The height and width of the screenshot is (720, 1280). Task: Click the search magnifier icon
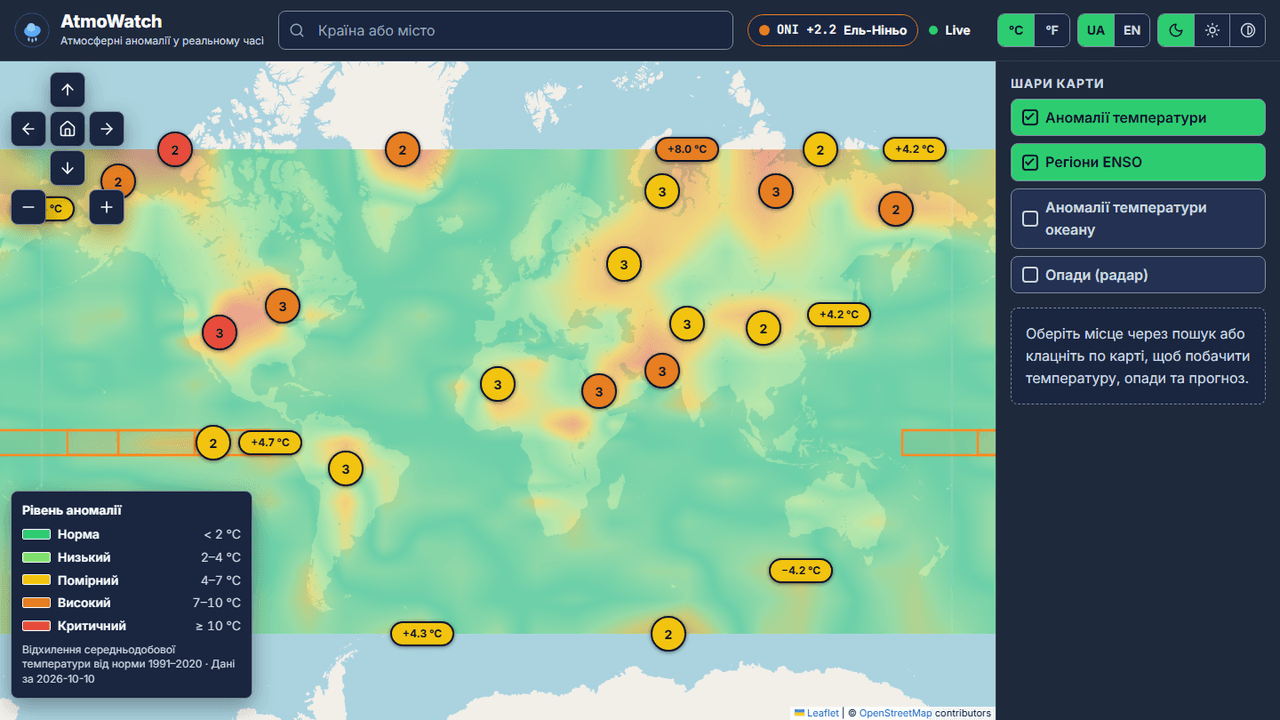point(297,30)
